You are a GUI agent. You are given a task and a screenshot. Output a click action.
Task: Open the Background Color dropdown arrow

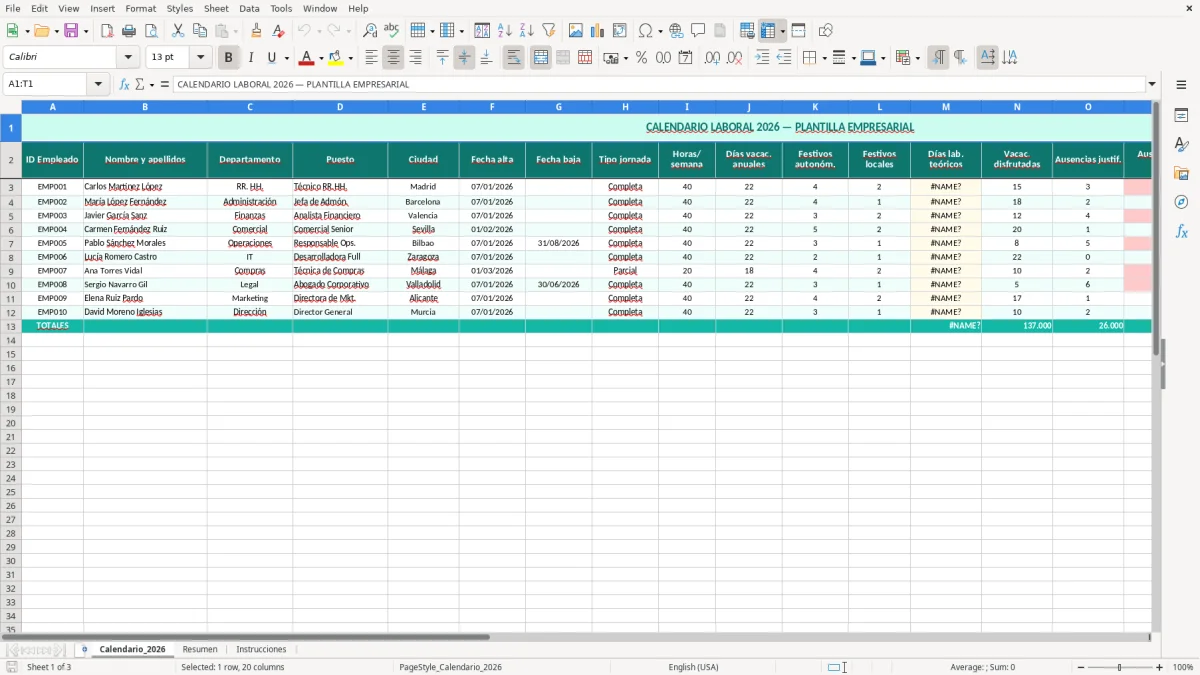pos(350,58)
